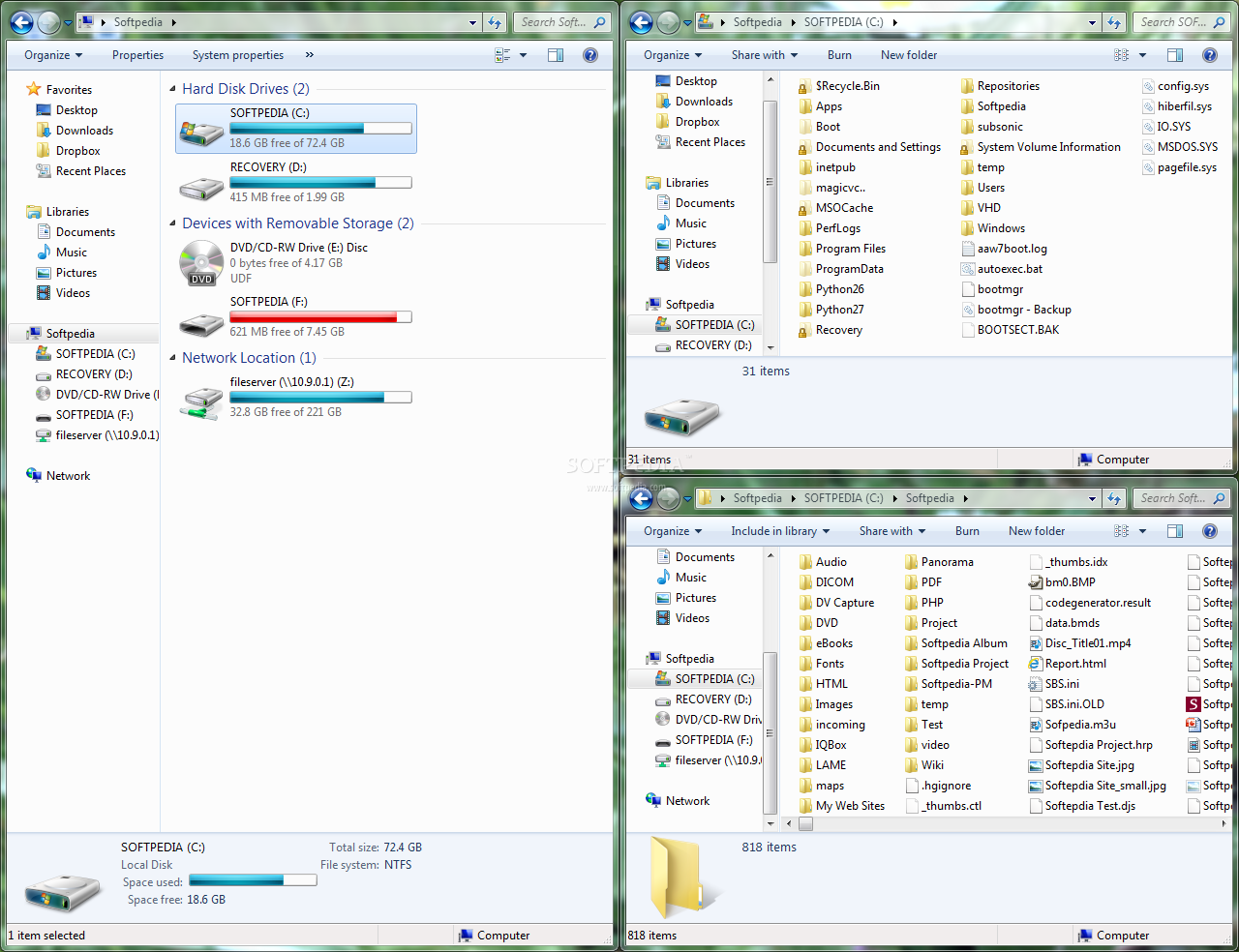This screenshot has width=1239, height=952.
Task: Click Properties in left window toolbar
Action: pyautogui.click(x=137, y=55)
